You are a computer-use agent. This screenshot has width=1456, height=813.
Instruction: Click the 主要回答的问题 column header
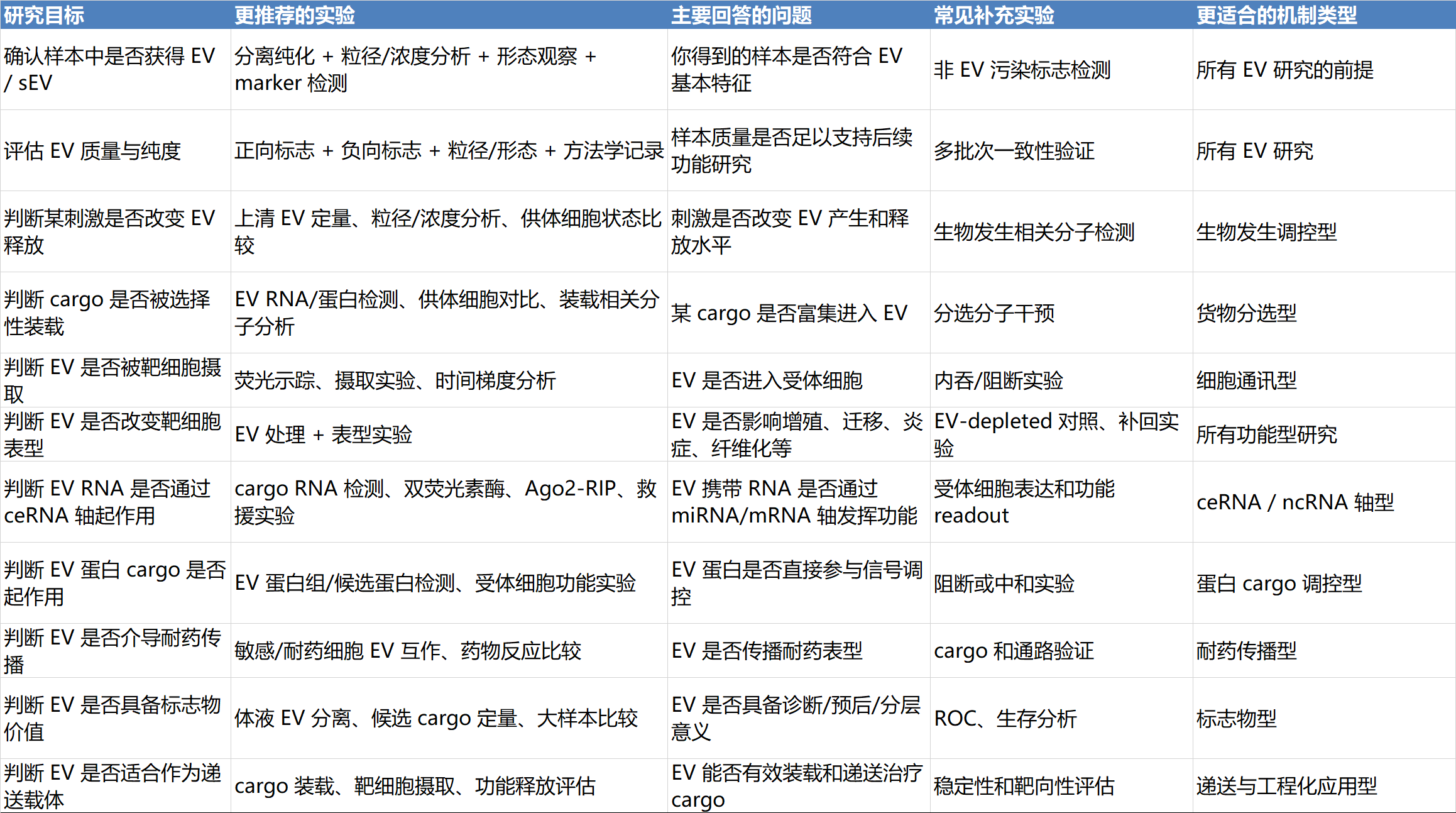742,15
